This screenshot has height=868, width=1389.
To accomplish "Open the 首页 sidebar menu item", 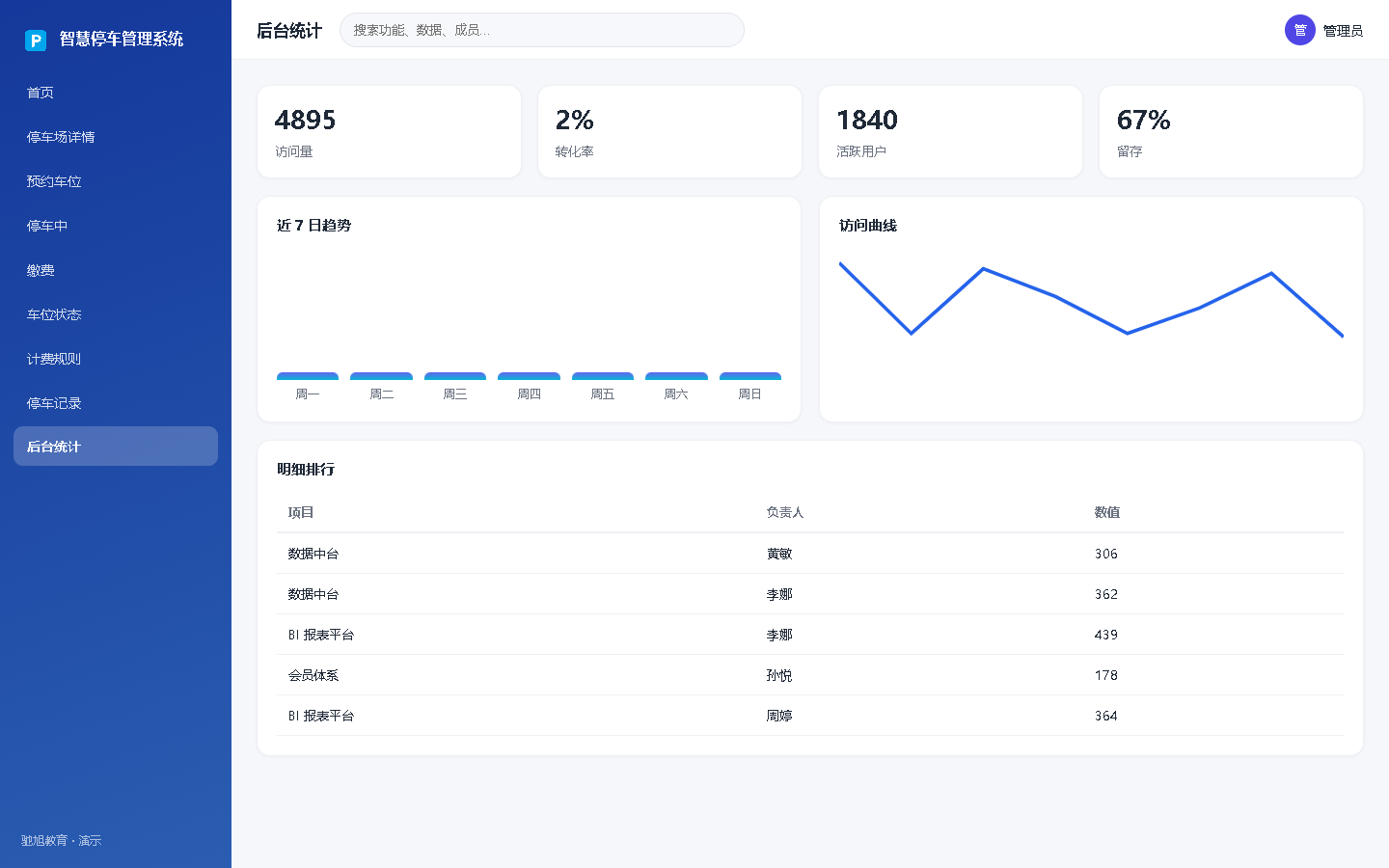I will coord(116,93).
